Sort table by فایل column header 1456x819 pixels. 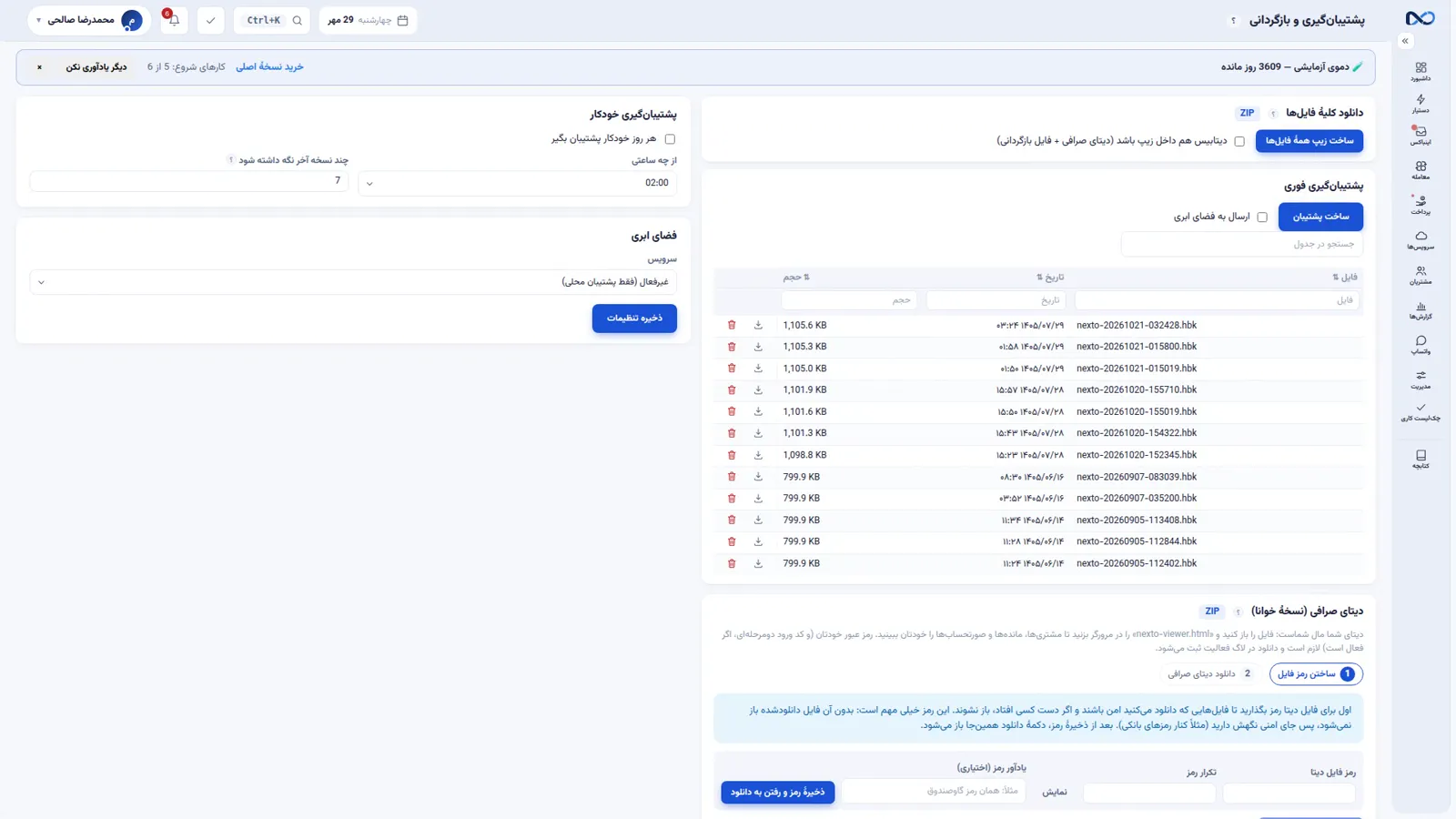click(1344, 278)
